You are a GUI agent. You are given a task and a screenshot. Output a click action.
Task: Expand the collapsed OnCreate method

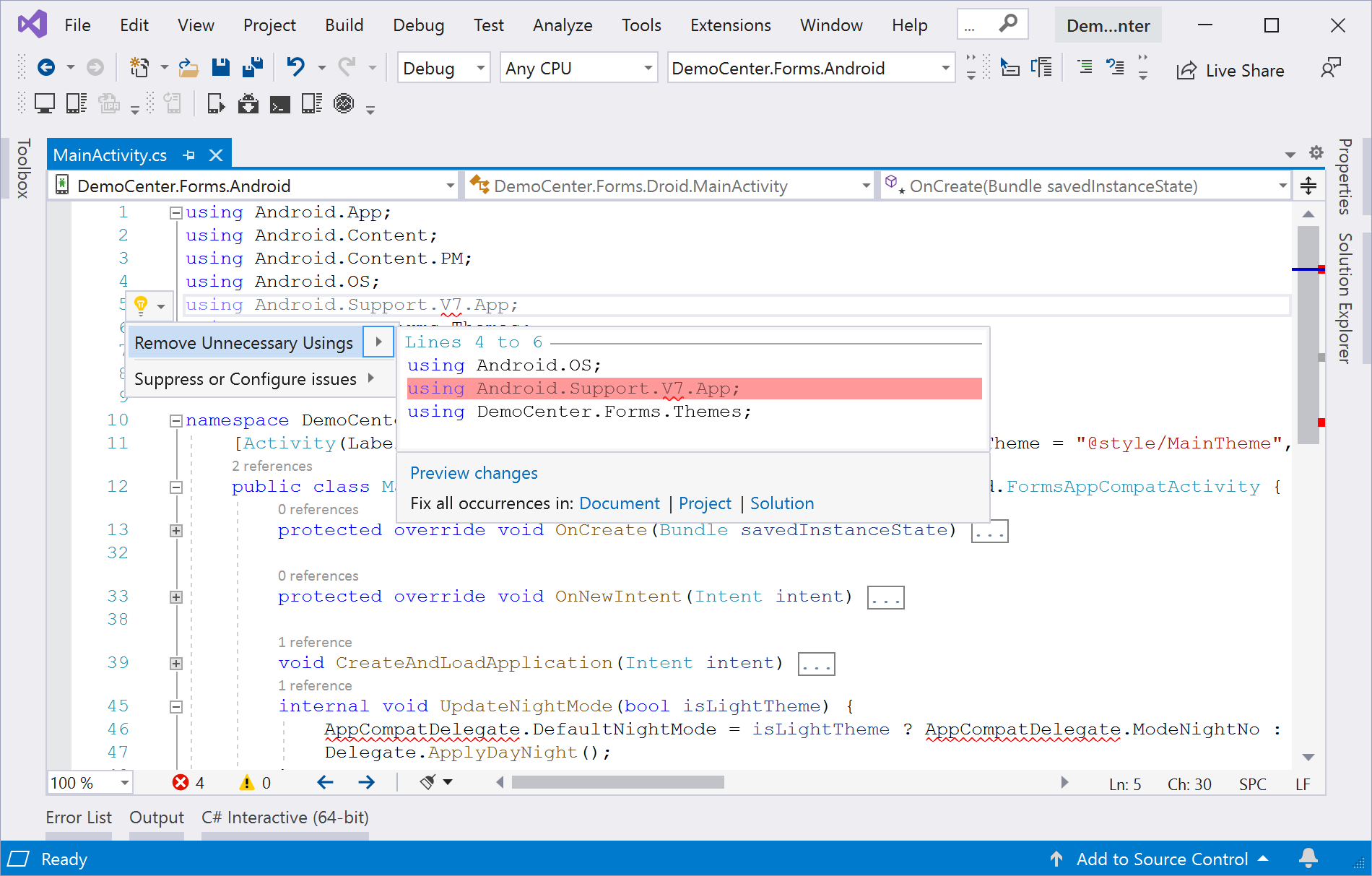[175, 531]
